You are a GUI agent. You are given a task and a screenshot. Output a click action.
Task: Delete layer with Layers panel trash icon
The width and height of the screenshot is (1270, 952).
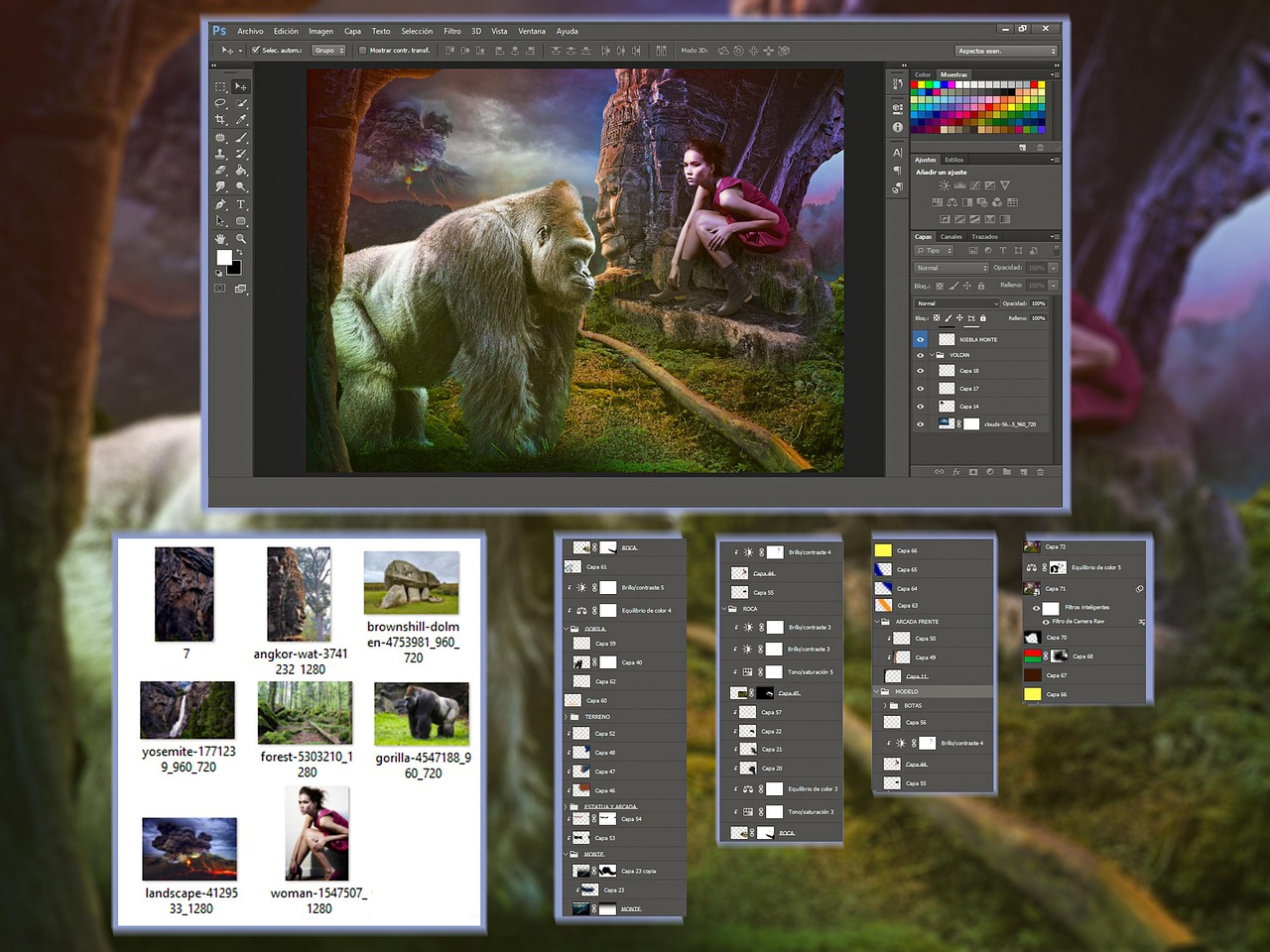(1040, 472)
